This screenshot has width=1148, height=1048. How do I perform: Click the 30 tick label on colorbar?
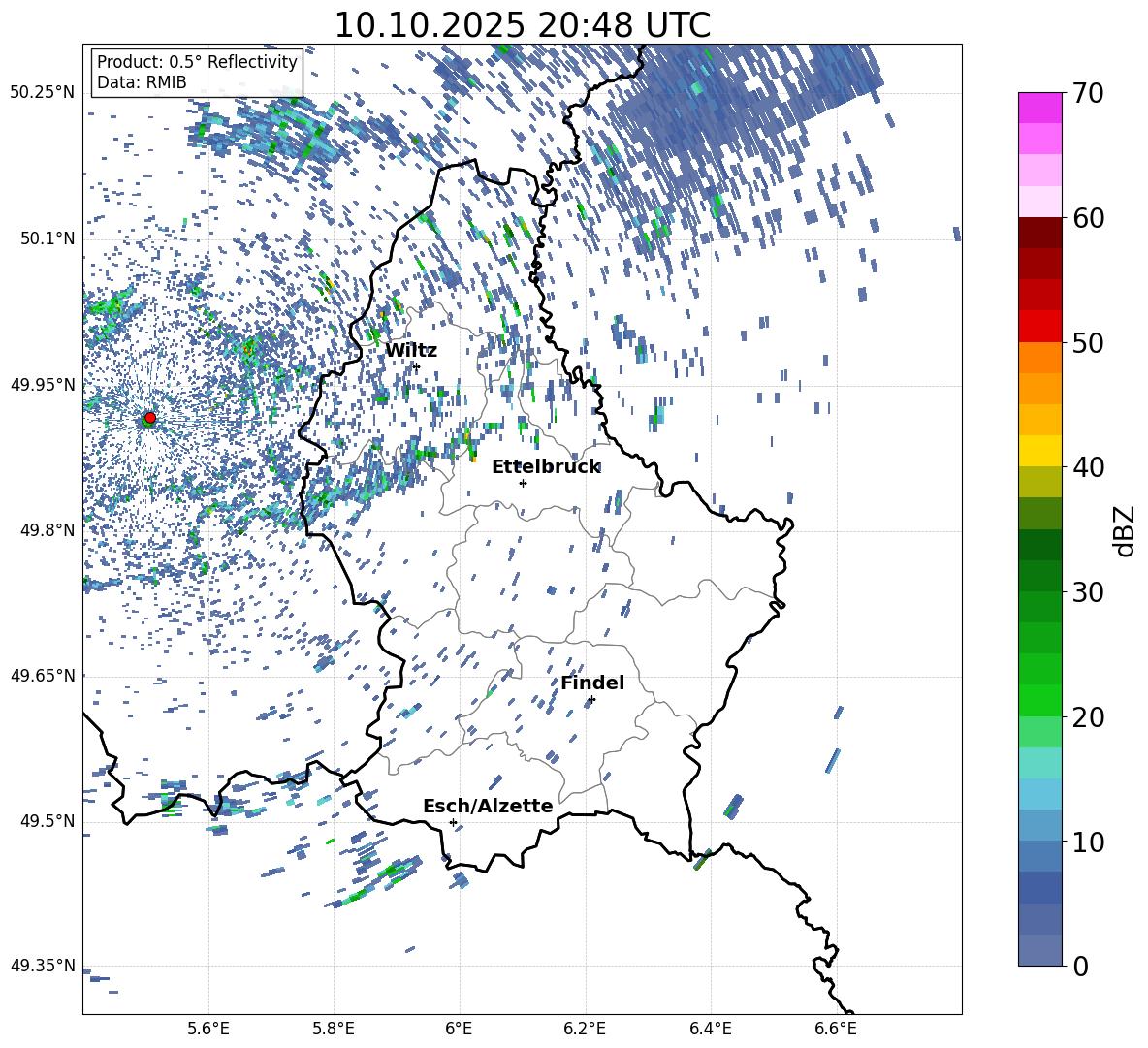pos(1090,592)
